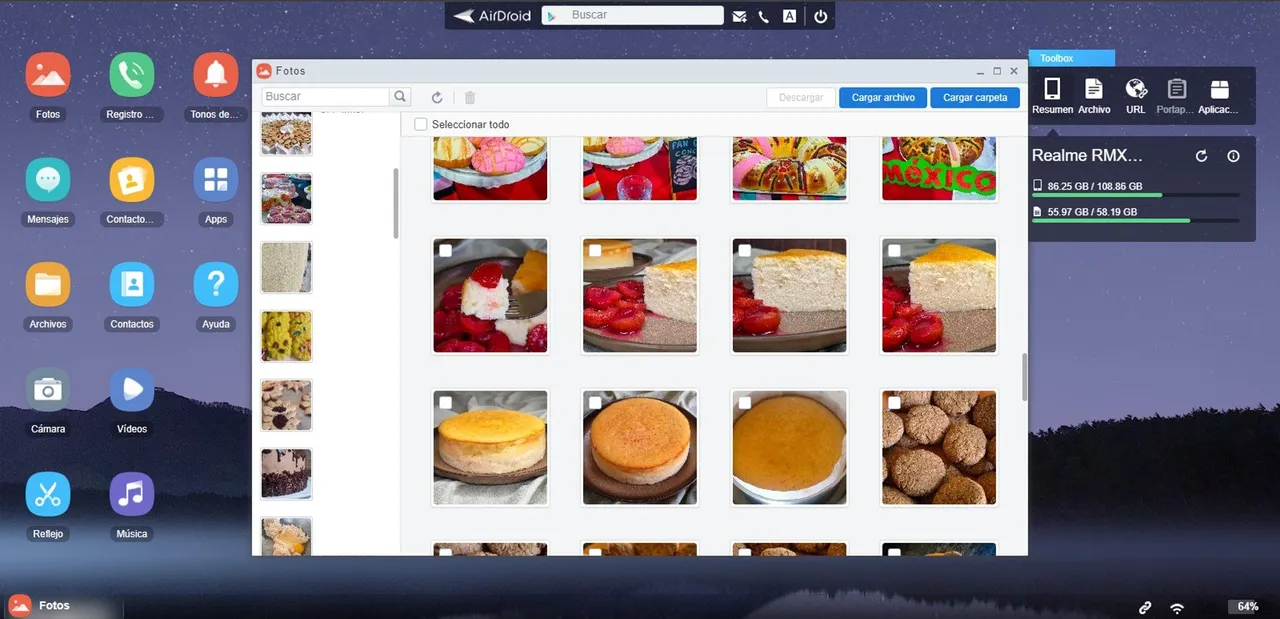Screen dimensions: 1280x619
Task: Click the letter A icon in top bar
Action: point(789,16)
